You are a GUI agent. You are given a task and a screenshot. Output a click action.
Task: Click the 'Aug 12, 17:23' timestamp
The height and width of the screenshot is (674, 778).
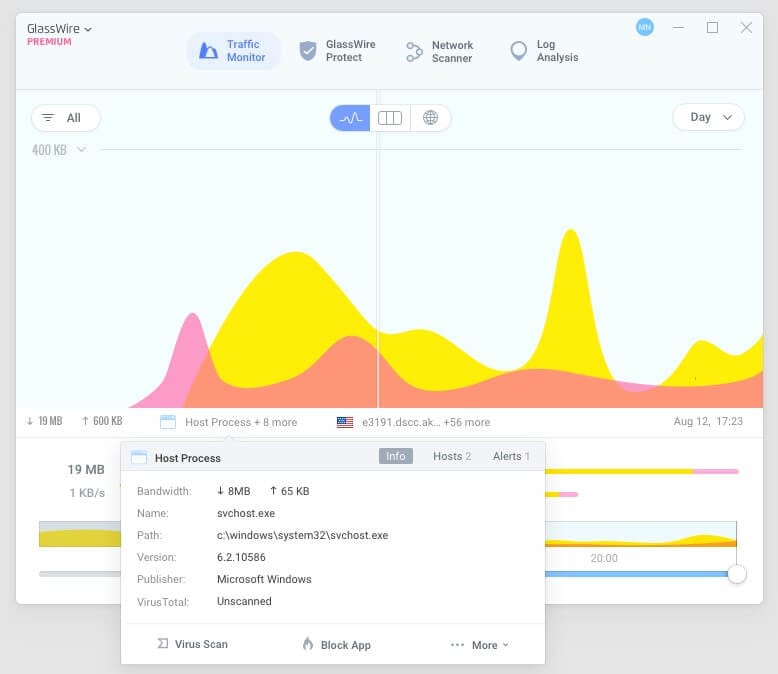(708, 421)
